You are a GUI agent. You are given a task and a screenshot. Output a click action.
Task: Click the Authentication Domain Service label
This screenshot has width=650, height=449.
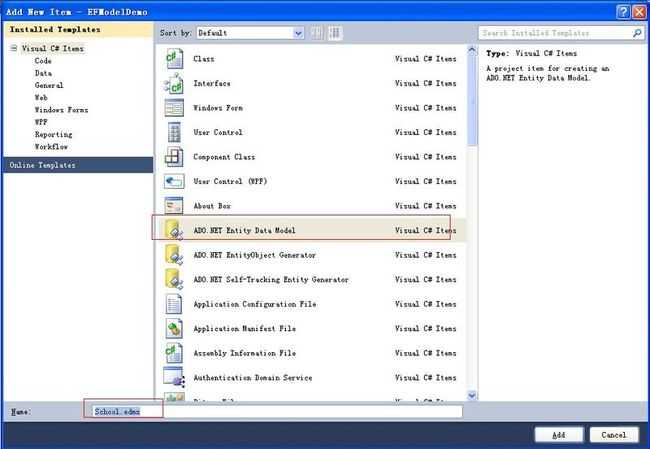[252, 378]
